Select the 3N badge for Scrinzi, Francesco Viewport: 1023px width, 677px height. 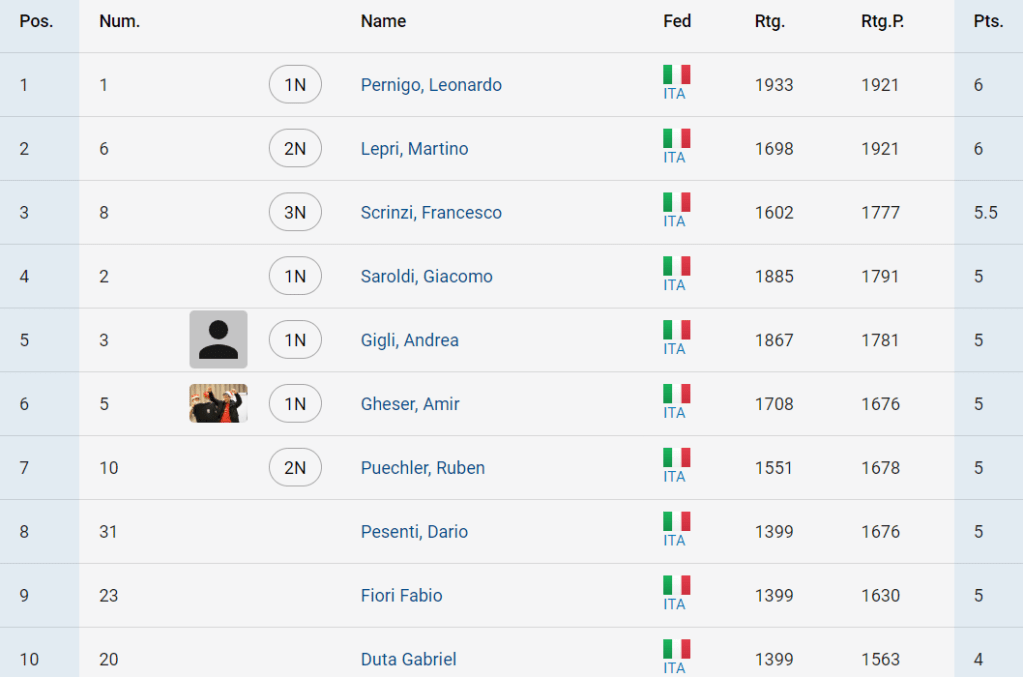pyautogui.click(x=295, y=213)
